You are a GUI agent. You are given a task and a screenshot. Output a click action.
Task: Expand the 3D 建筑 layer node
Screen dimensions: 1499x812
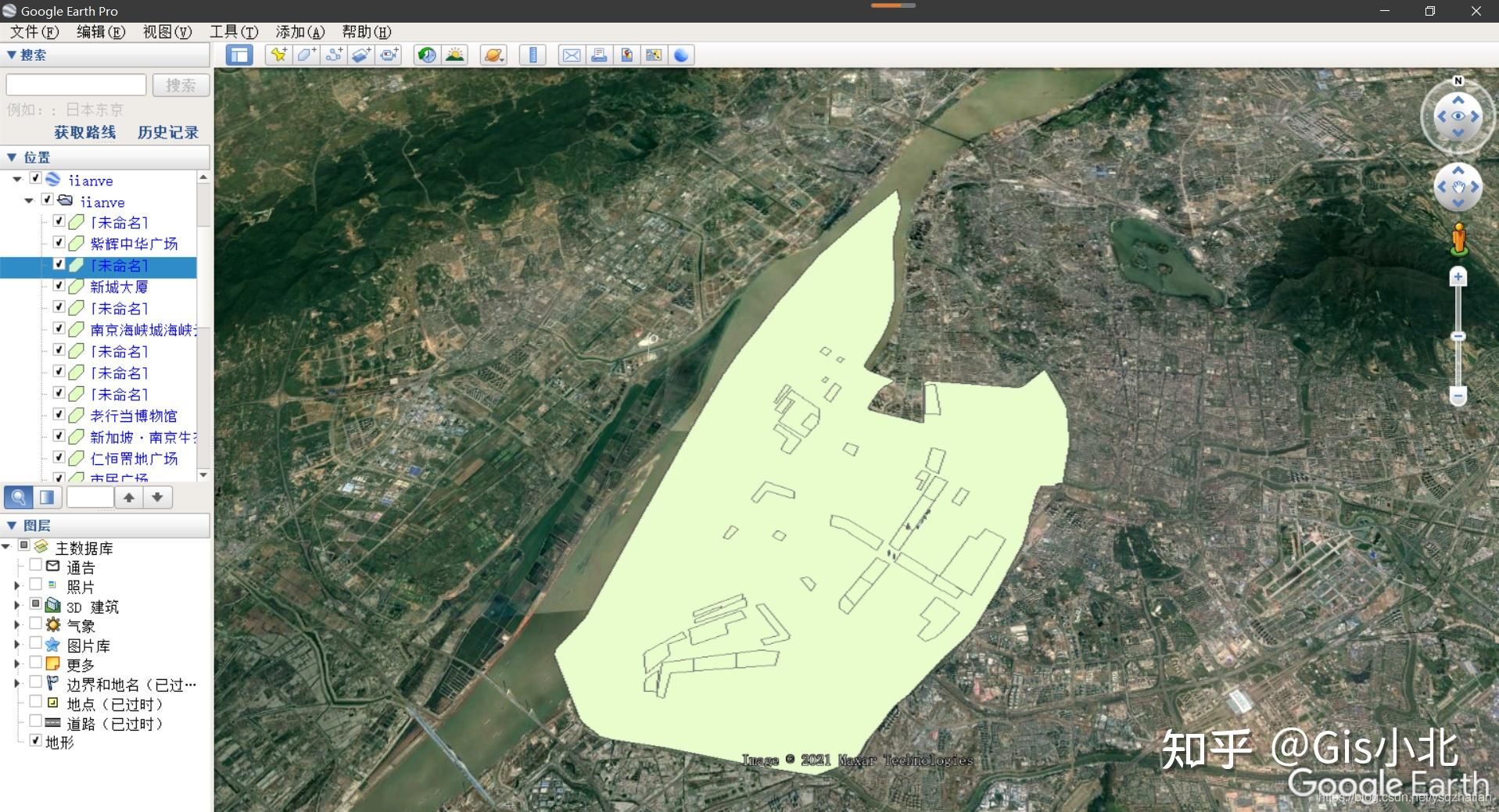pyautogui.click(x=17, y=605)
